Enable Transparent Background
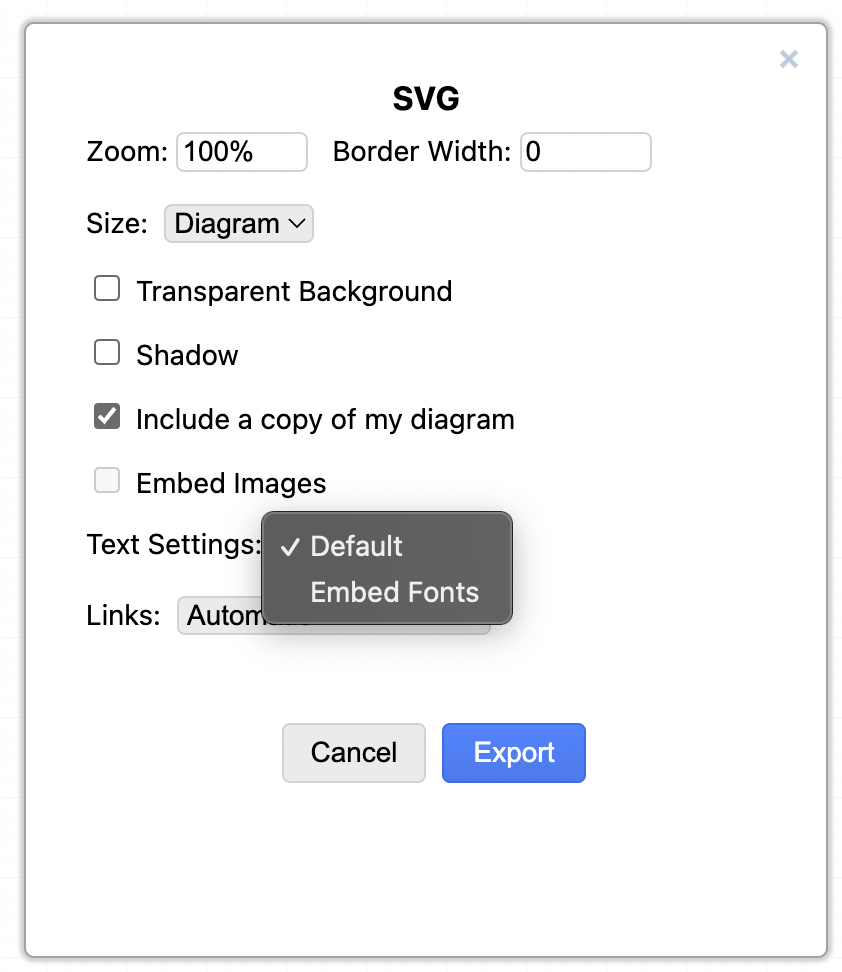Screen dimensions: 842x972 (107, 288)
